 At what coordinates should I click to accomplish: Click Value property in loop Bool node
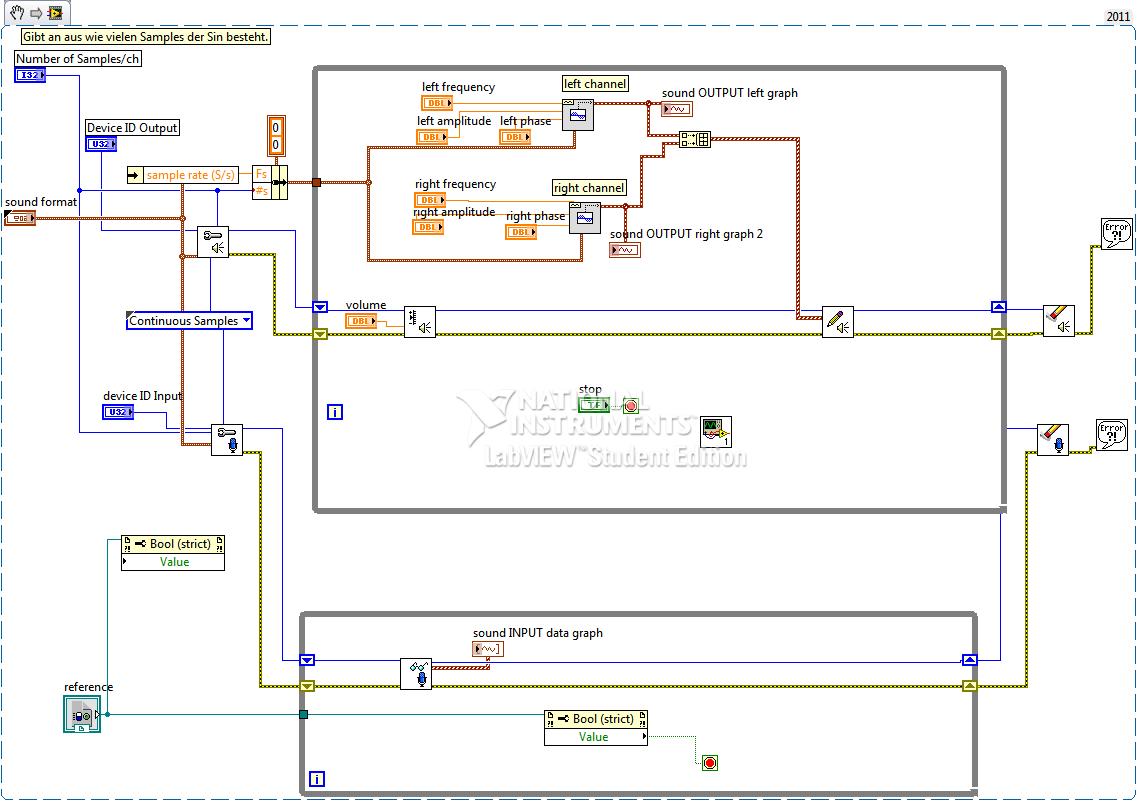click(x=595, y=736)
